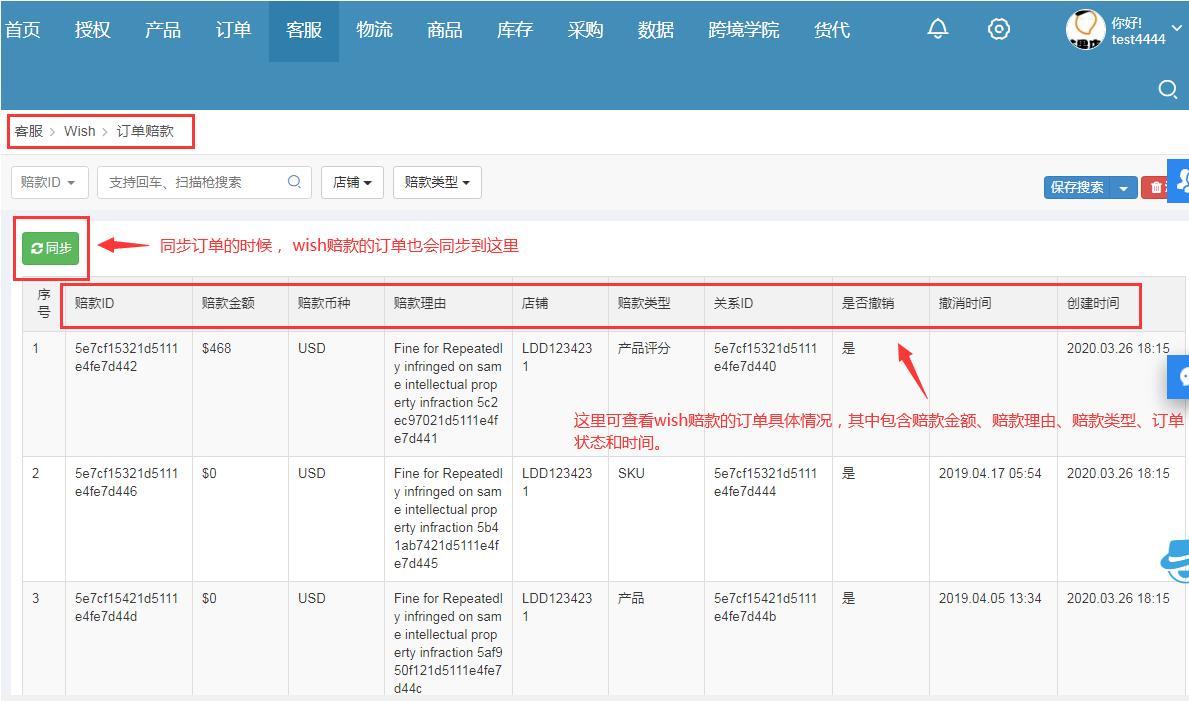Click the 订单赔款 breadcrumb
Viewport: 1189px width, 701px height.
(145, 131)
